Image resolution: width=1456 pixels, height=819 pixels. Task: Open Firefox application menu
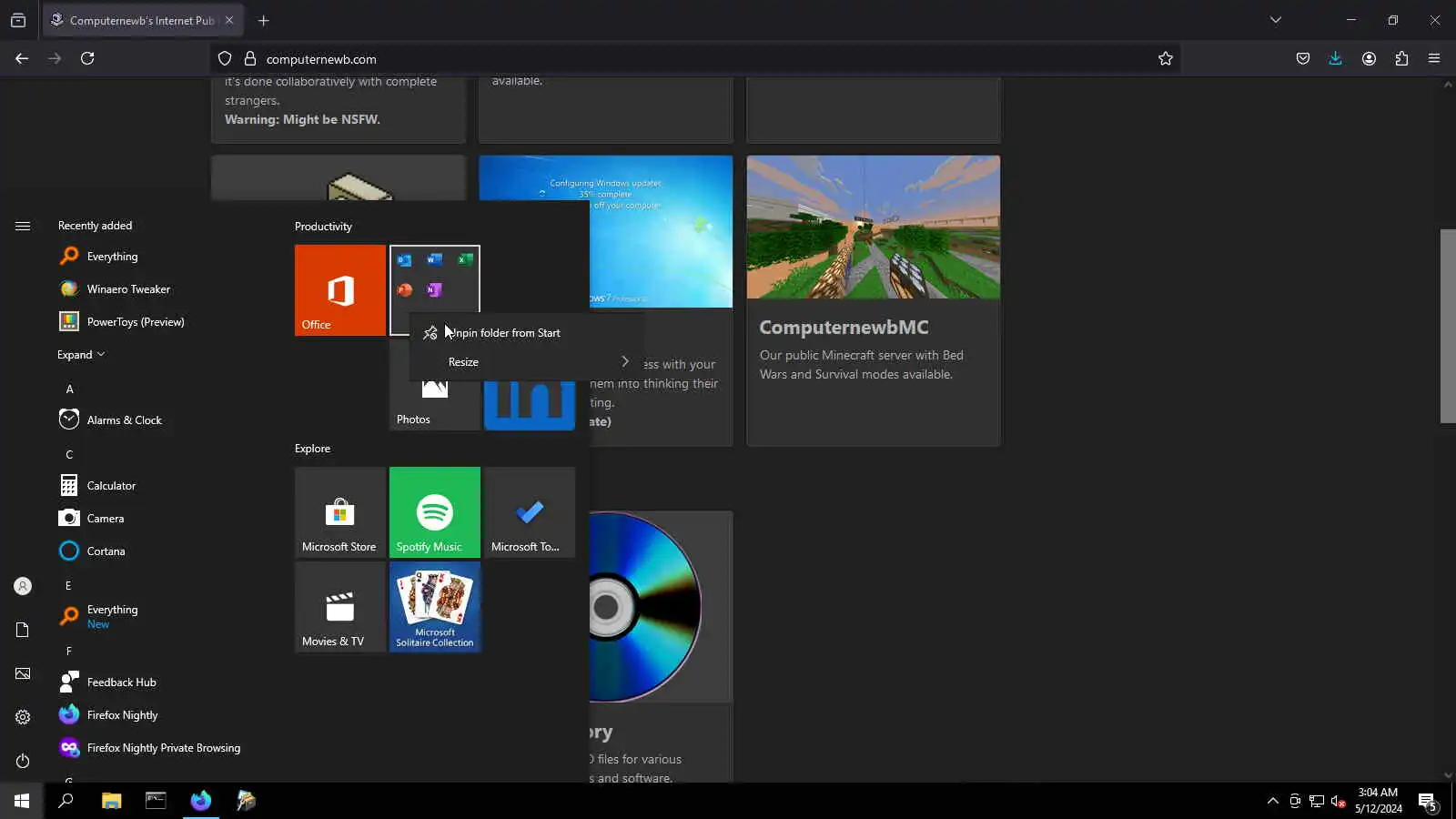[x=1434, y=58]
